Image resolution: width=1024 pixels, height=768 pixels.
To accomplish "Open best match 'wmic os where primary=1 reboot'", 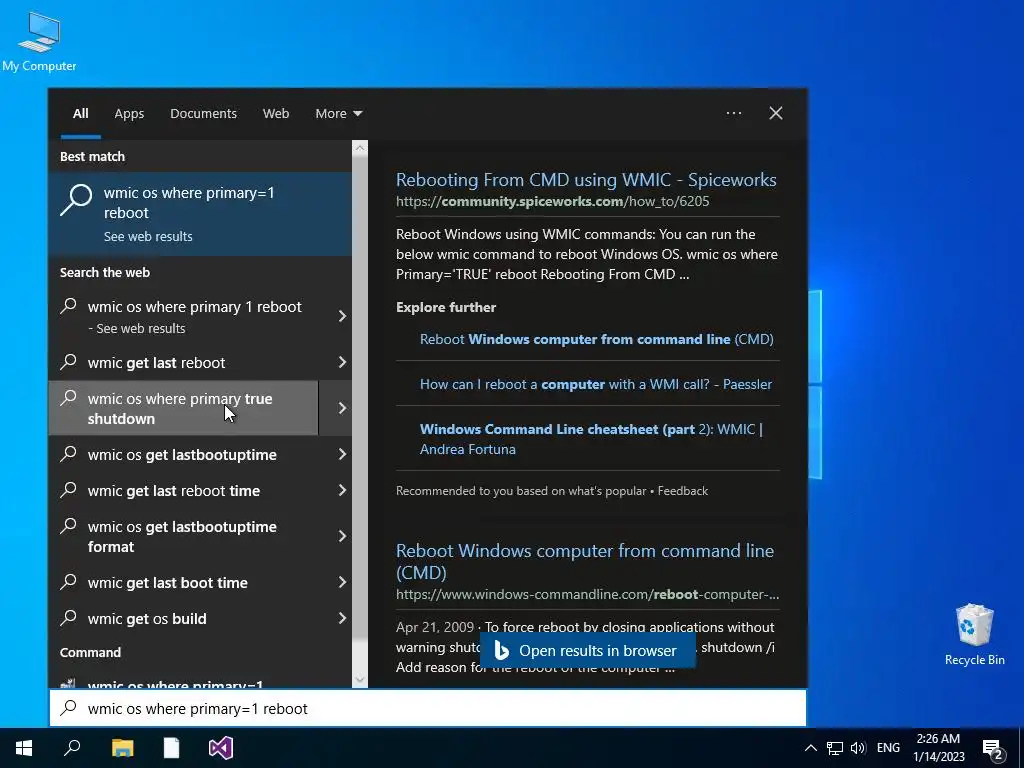I will [x=200, y=214].
